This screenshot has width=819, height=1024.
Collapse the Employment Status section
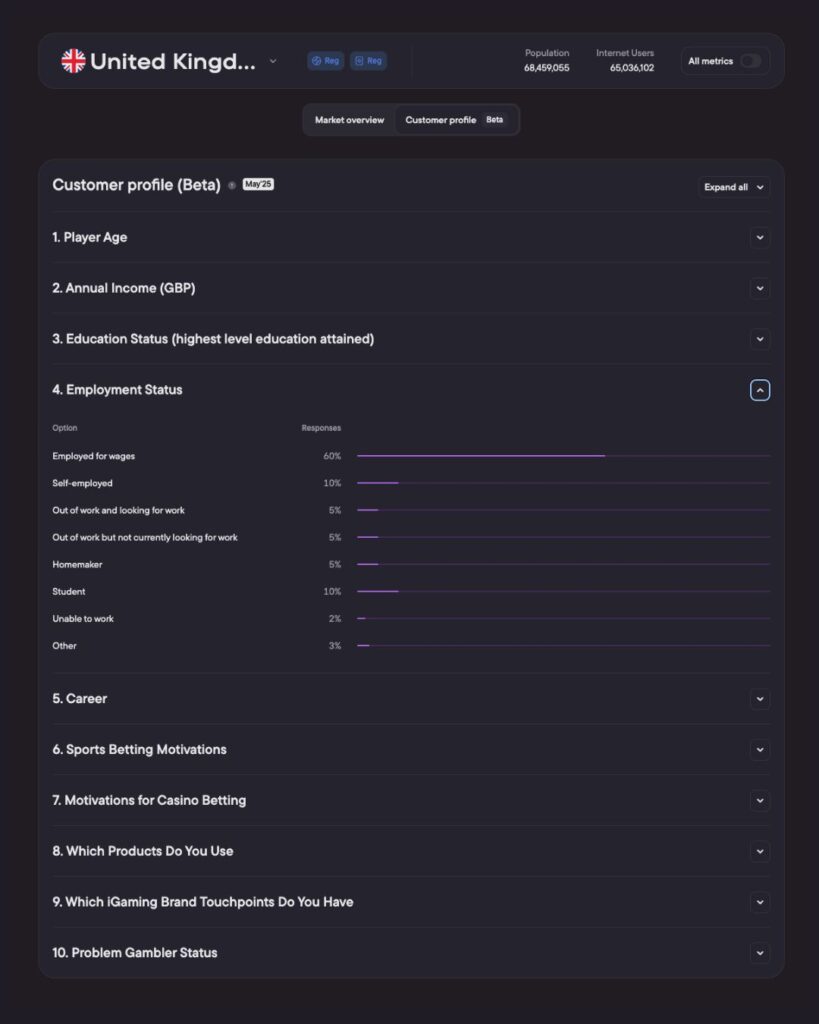coord(760,390)
